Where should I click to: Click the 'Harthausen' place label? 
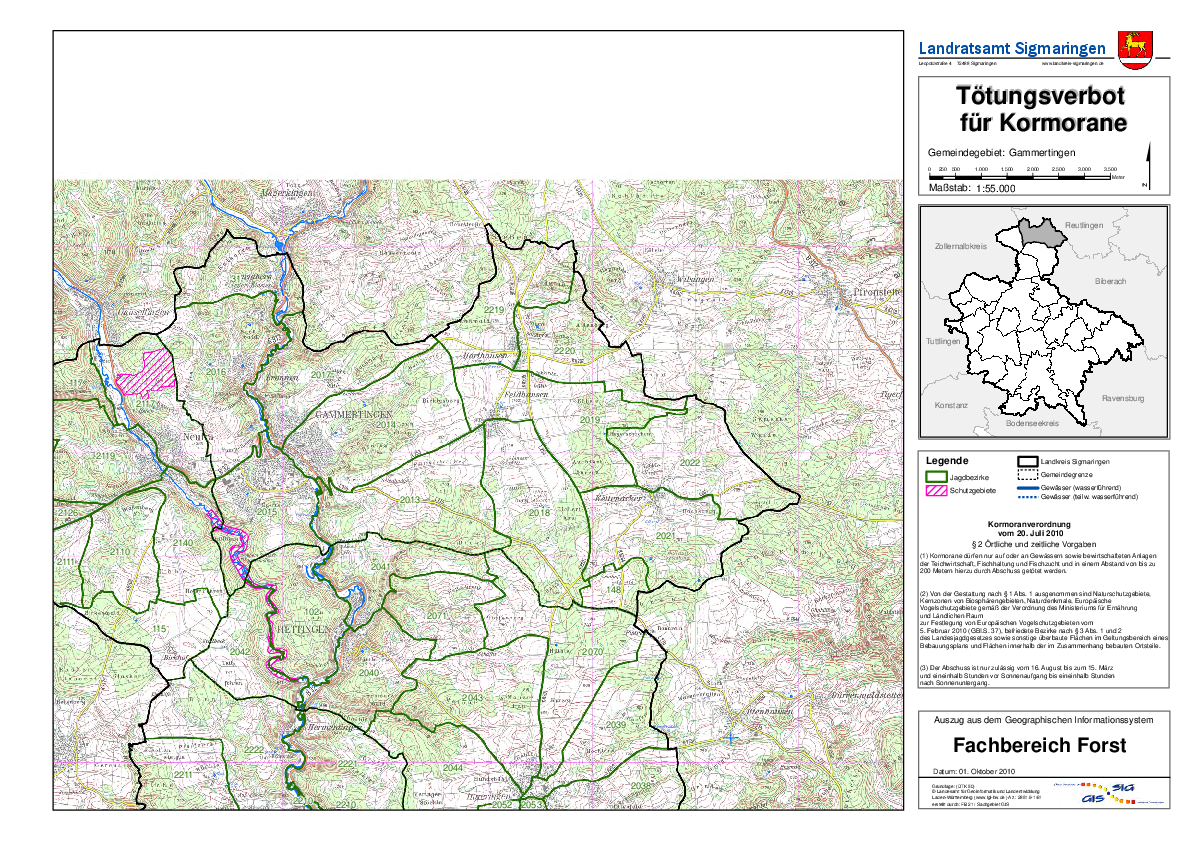483,355
